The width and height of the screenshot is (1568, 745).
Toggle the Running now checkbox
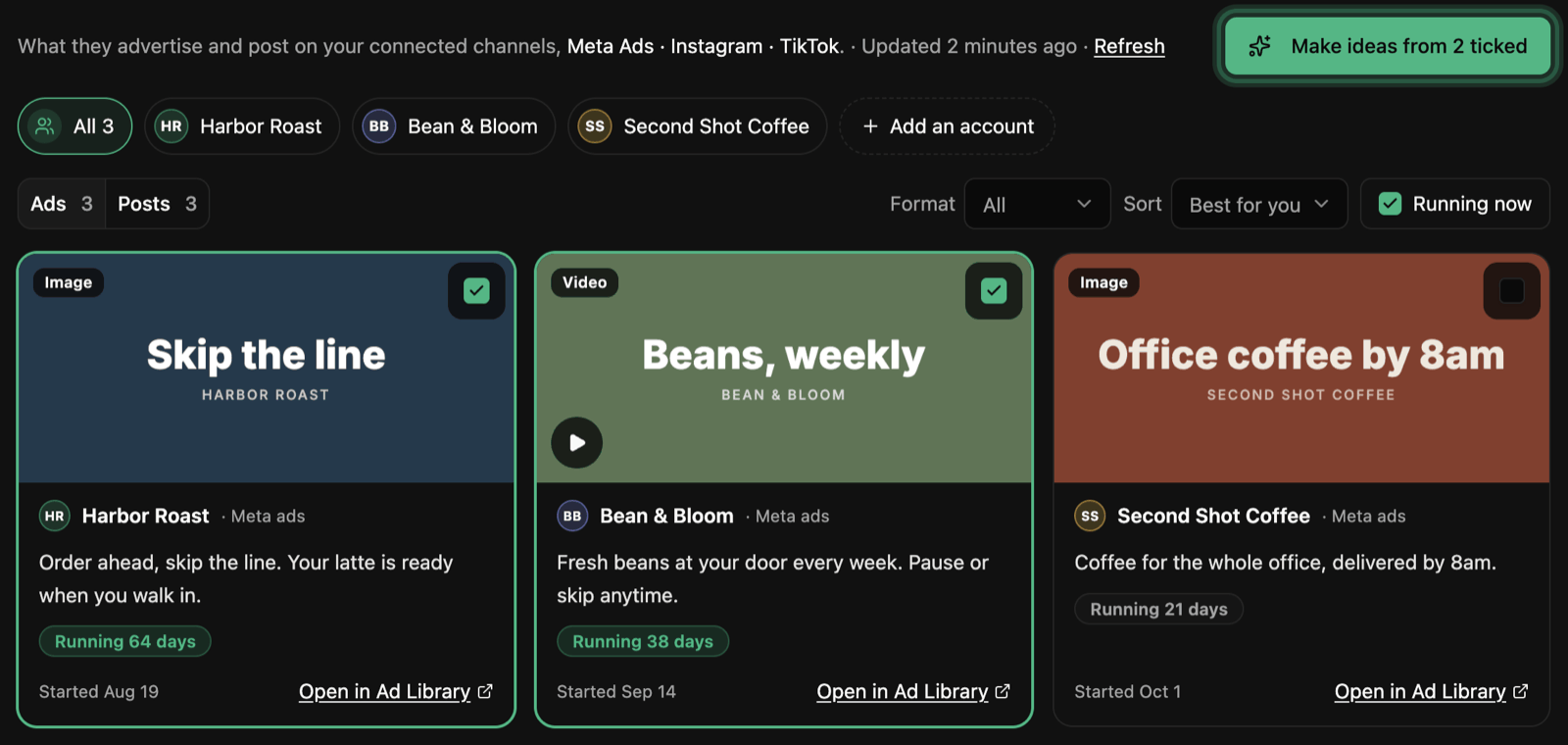click(x=1390, y=204)
